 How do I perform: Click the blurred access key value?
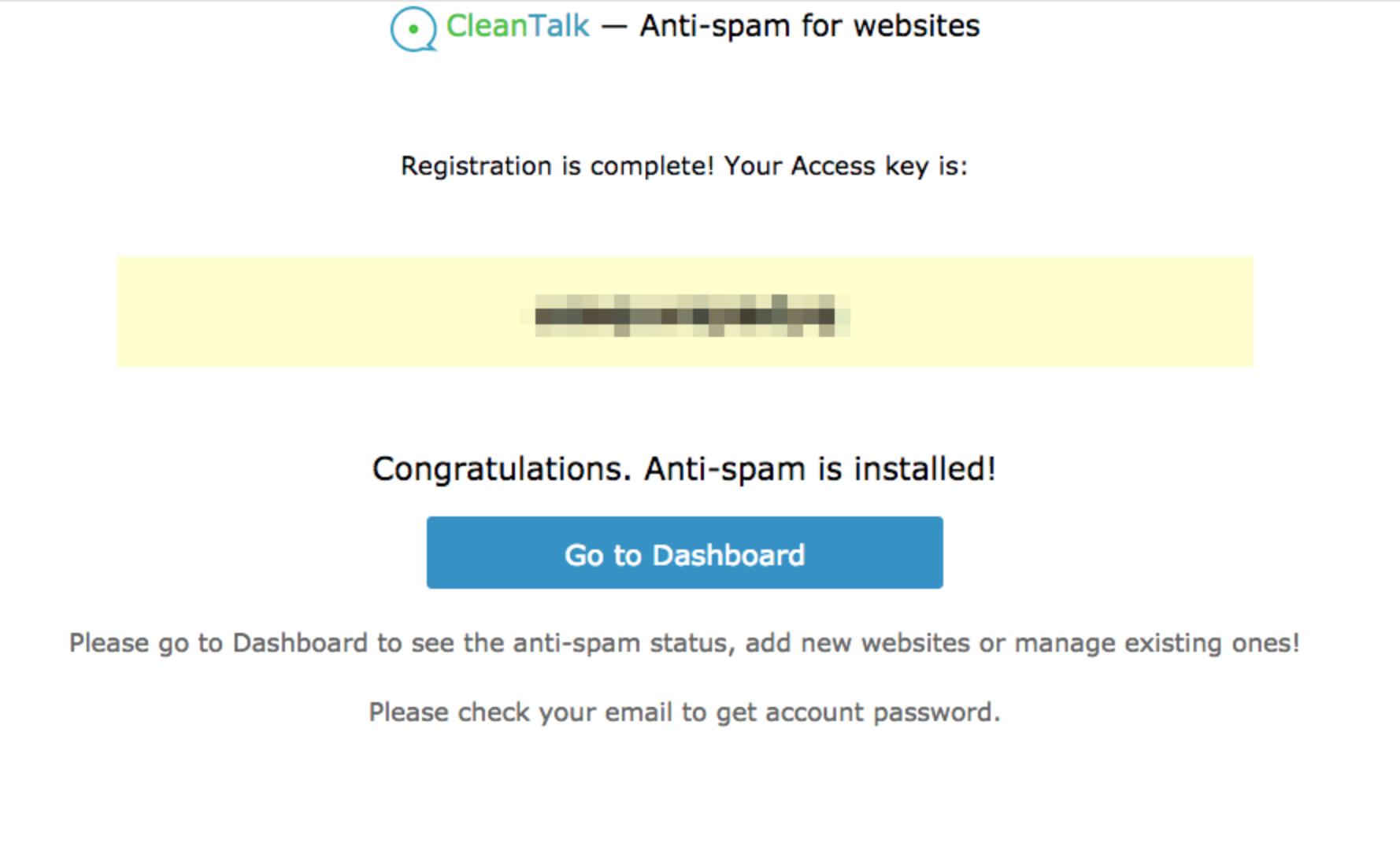[x=684, y=316]
